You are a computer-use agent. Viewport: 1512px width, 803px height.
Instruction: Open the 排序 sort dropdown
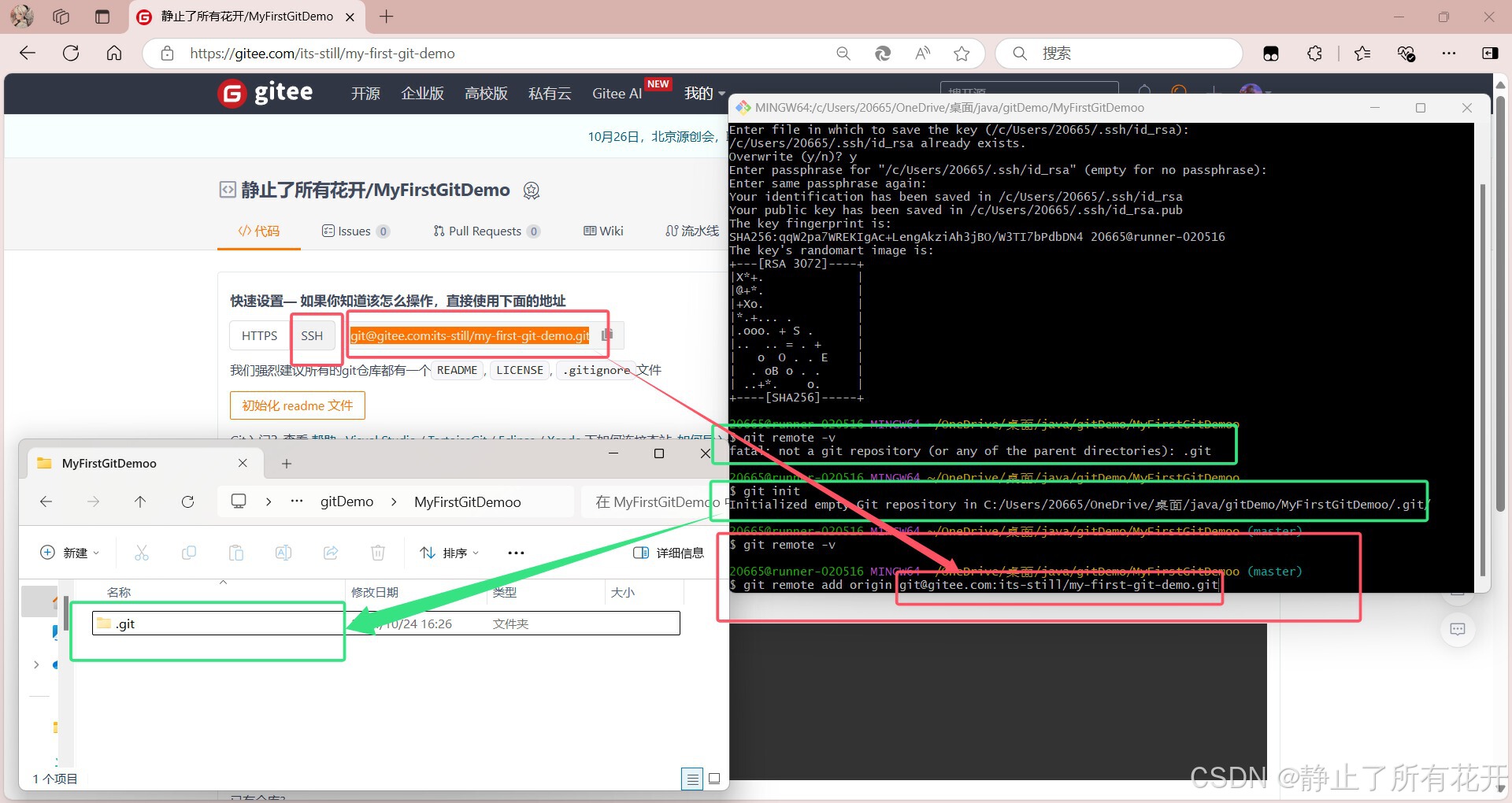coord(450,553)
